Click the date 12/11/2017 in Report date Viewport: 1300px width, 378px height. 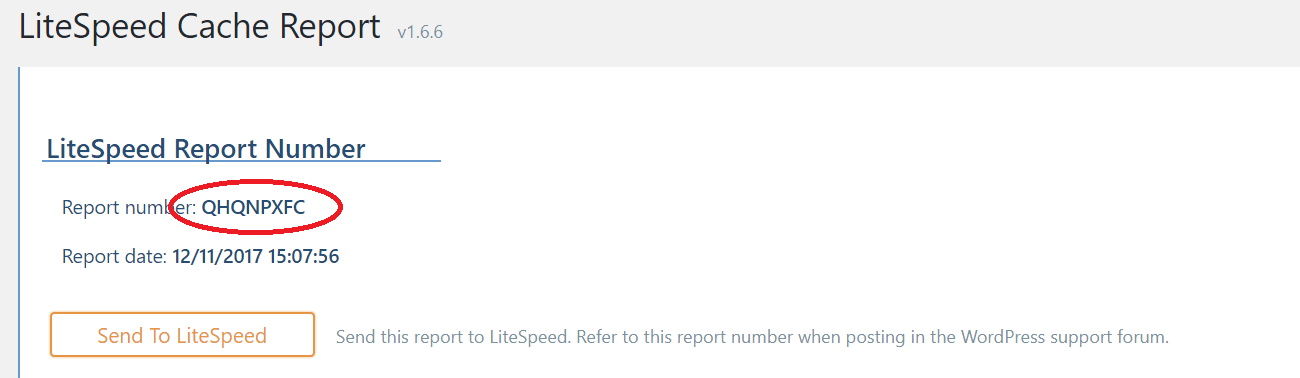pyautogui.click(x=213, y=257)
